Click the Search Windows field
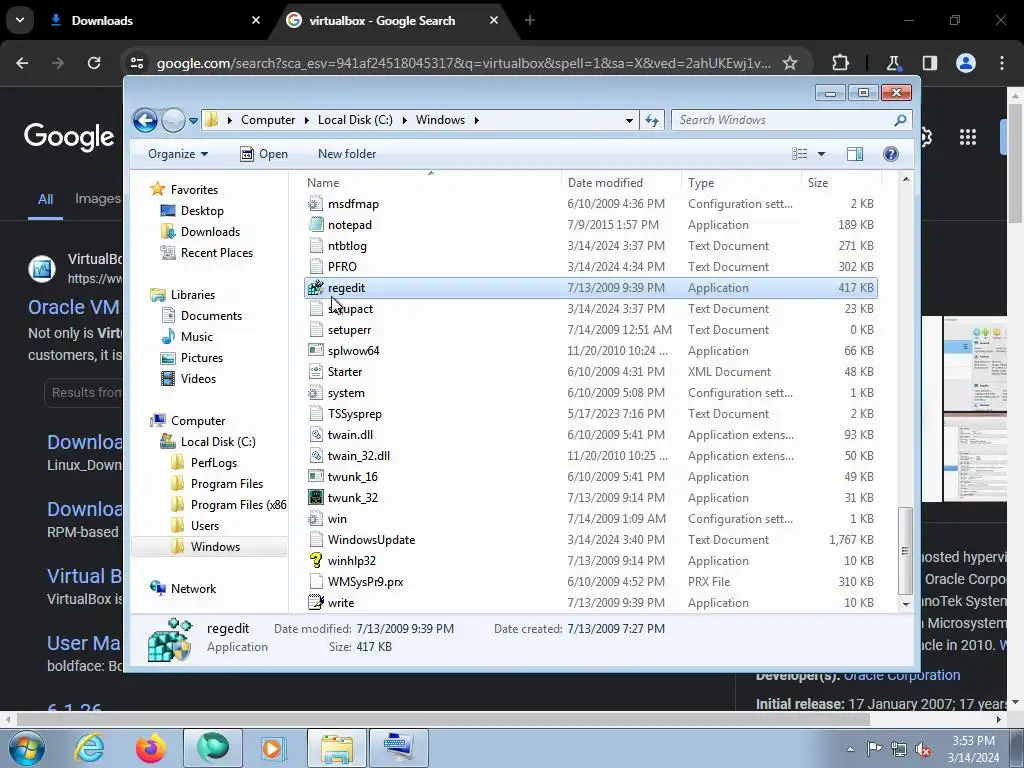 click(x=791, y=120)
